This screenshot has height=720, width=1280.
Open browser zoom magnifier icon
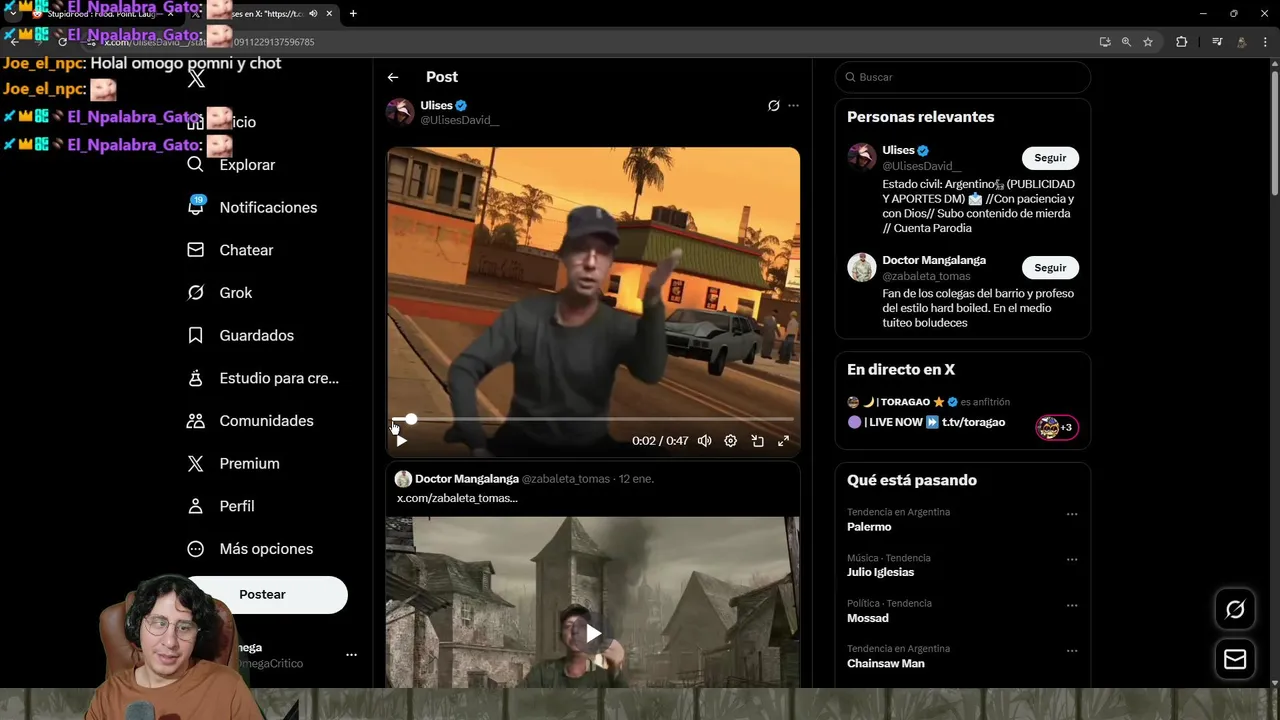pyautogui.click(x=1126, y=42)
